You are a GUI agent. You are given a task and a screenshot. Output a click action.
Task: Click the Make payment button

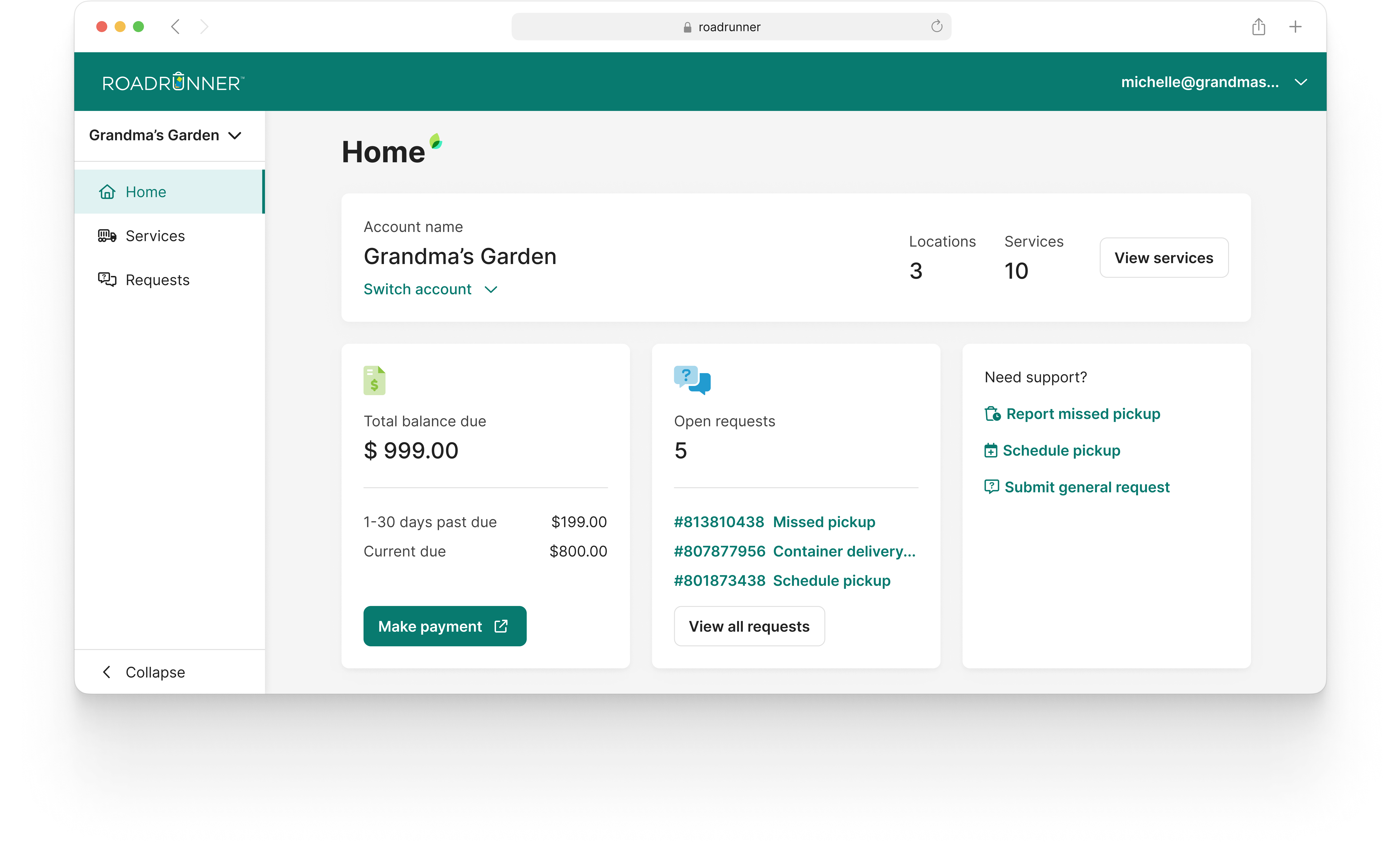pos(445,626)
